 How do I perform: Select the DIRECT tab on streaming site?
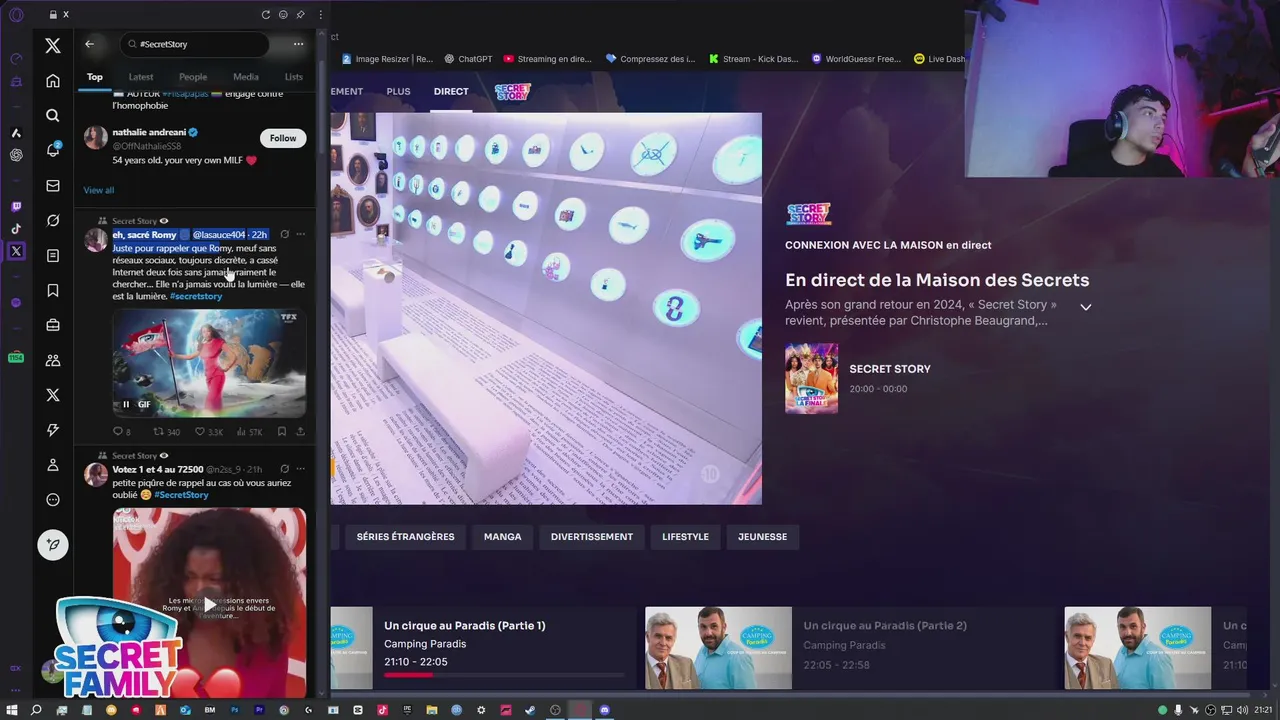pos(451,91)
